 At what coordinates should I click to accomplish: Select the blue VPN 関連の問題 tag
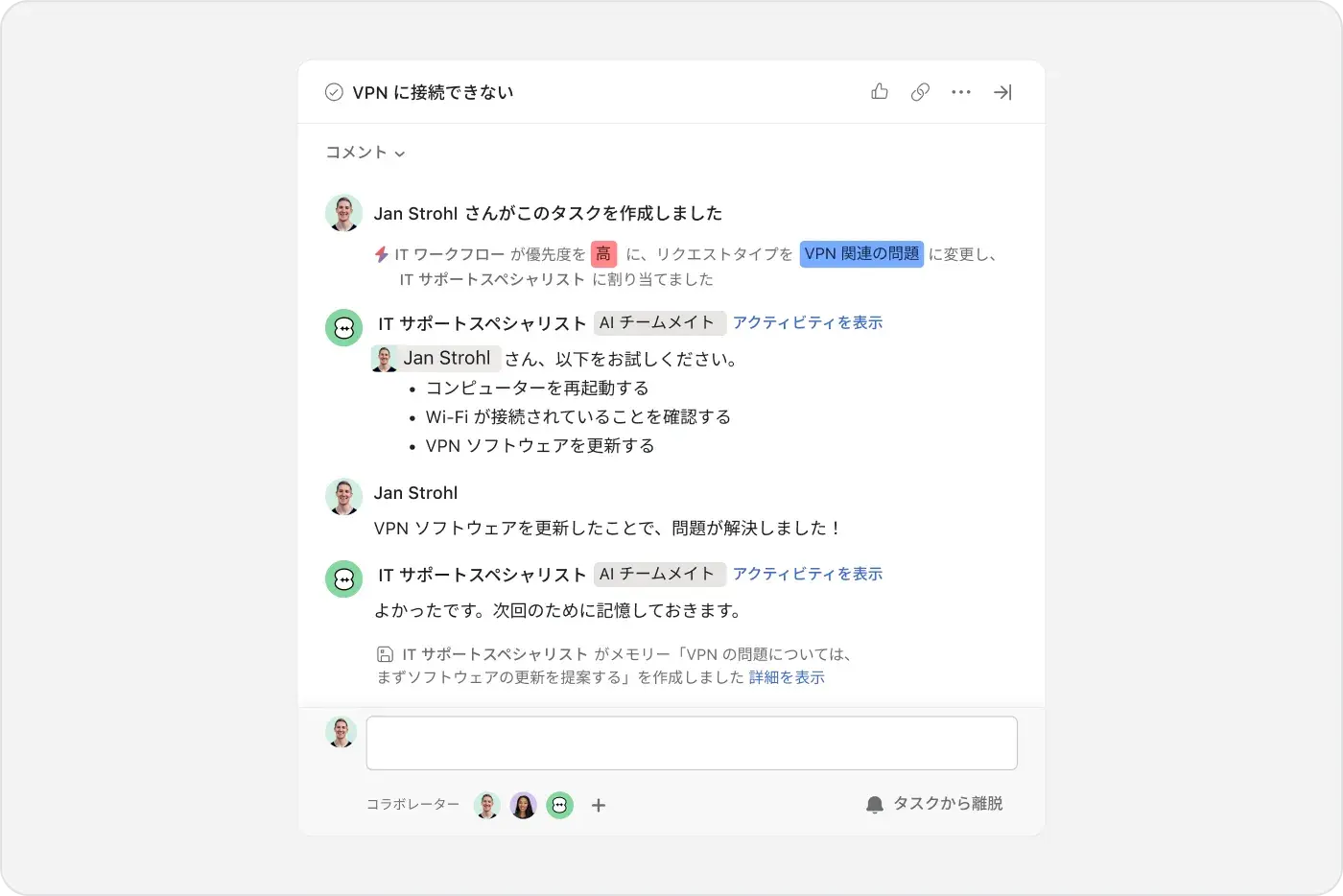861,253
